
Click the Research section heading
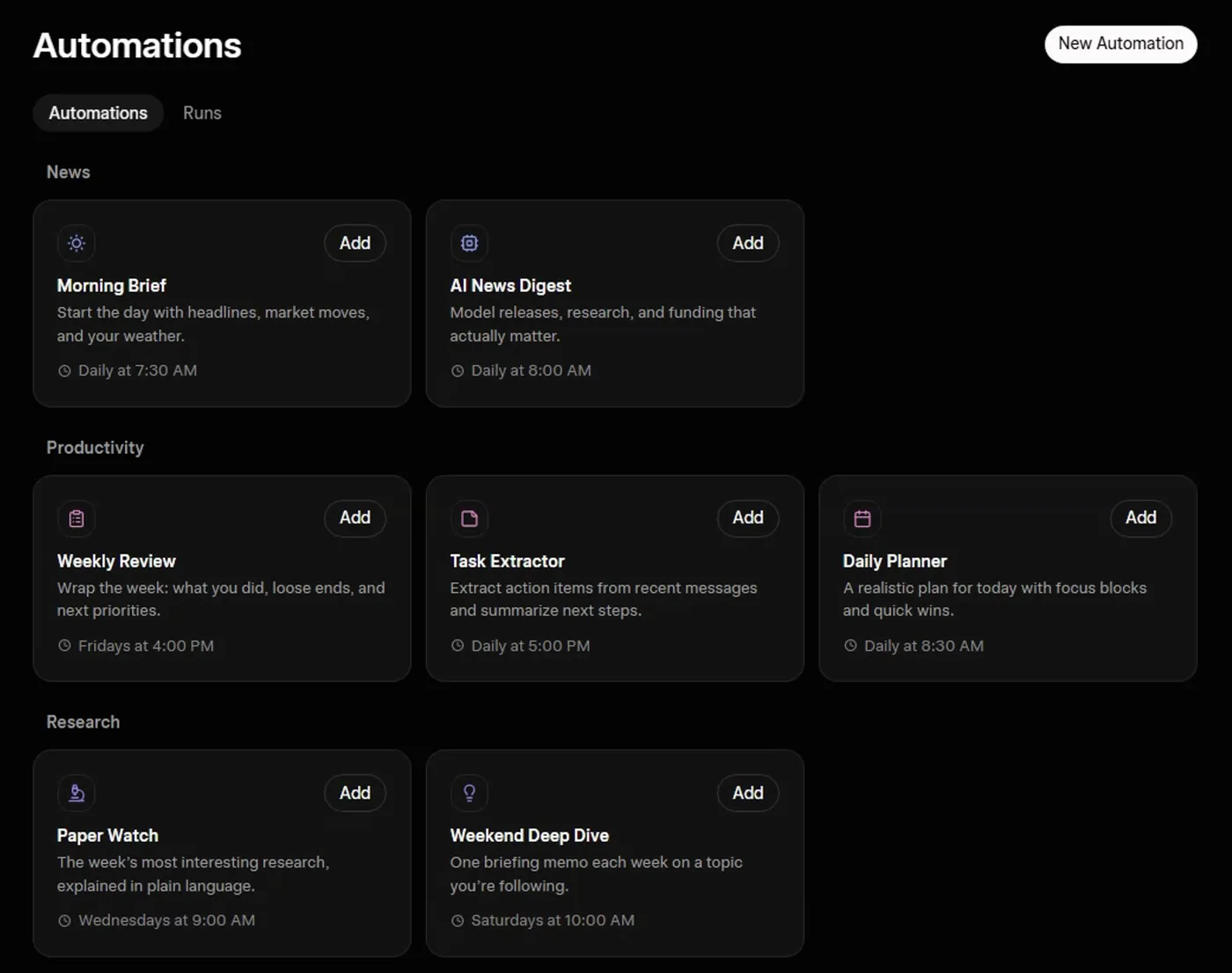pos(83,722)
